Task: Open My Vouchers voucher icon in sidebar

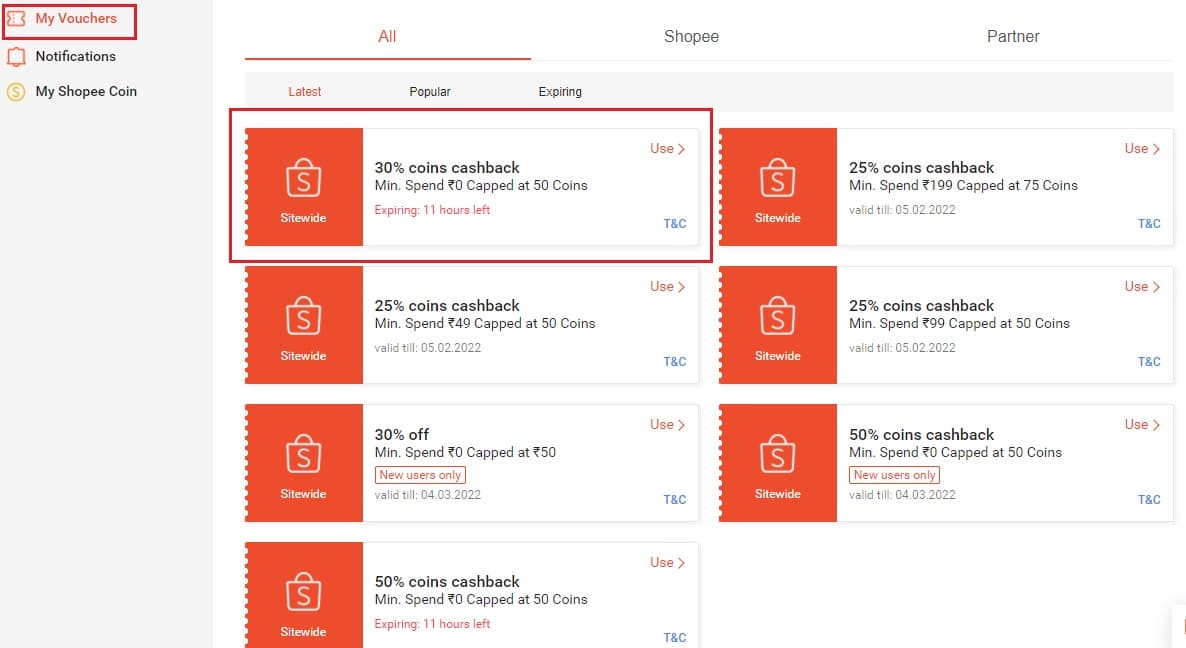Action: pos(16,19)
